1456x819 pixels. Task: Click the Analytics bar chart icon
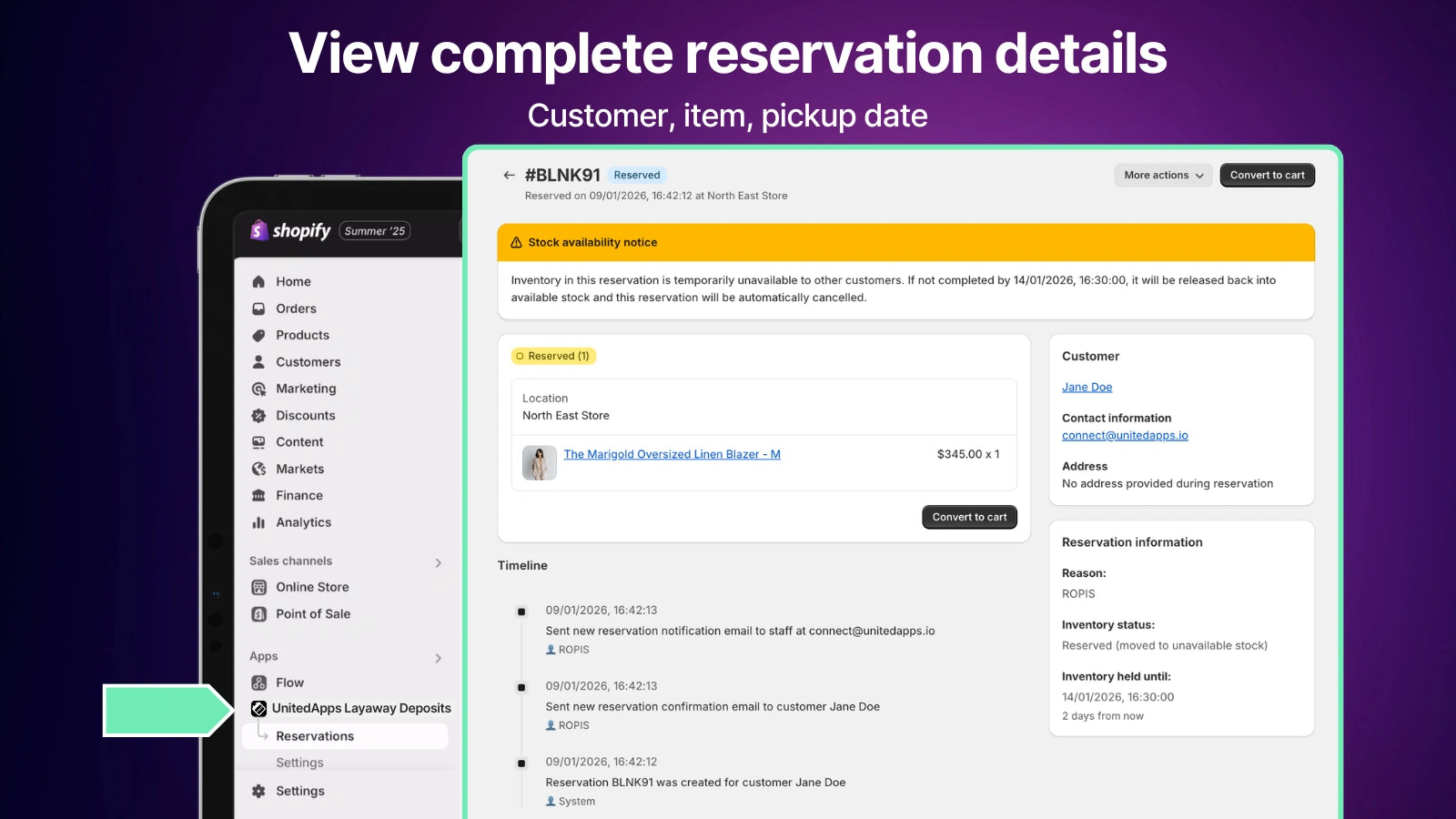(258, 522)
